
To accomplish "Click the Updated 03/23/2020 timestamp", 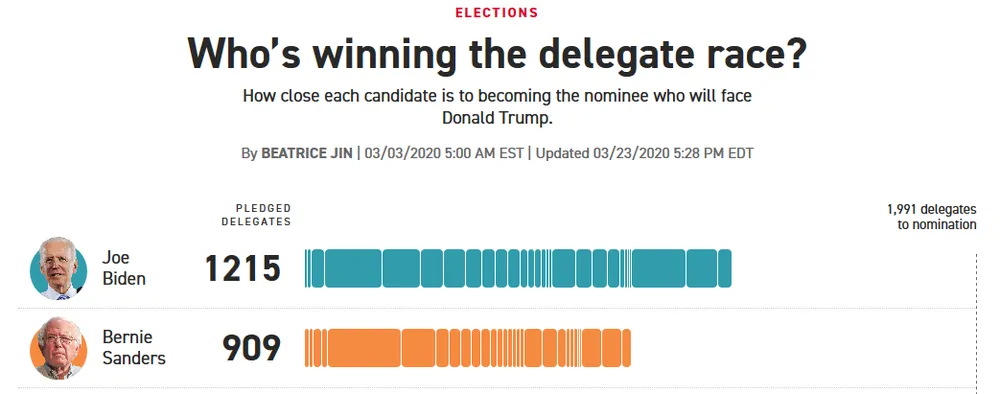I will [x=645, y=154].
